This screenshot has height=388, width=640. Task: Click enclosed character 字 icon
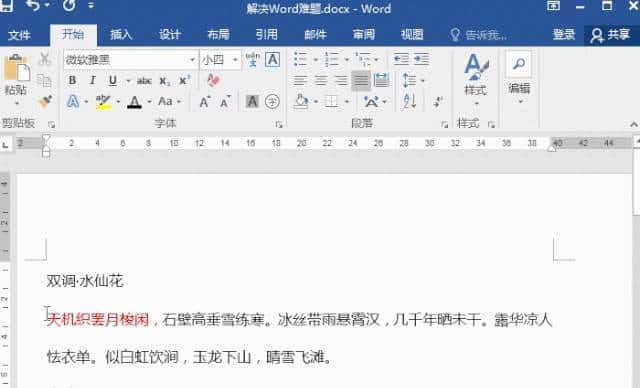[272, 102]
